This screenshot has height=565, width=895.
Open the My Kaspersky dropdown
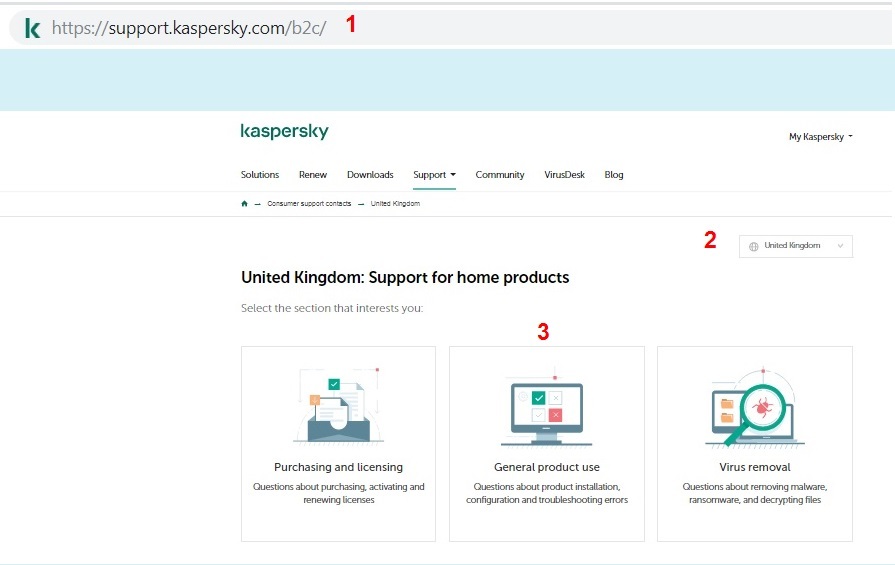point(820,136)
